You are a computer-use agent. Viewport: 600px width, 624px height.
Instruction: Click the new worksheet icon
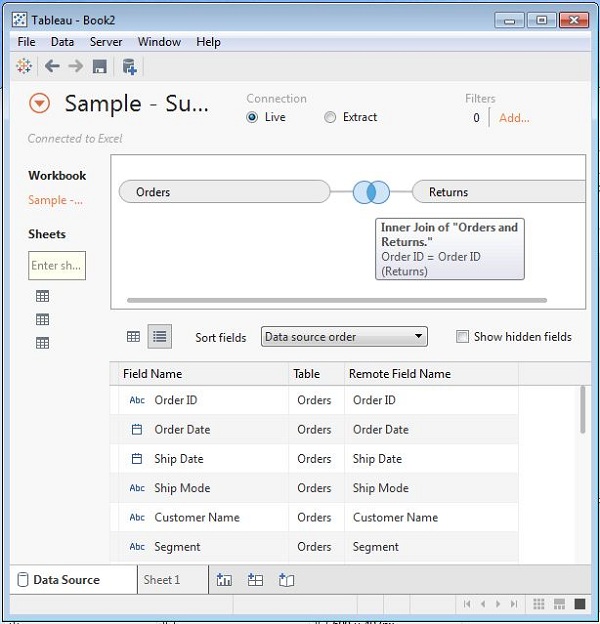(224, 580)
